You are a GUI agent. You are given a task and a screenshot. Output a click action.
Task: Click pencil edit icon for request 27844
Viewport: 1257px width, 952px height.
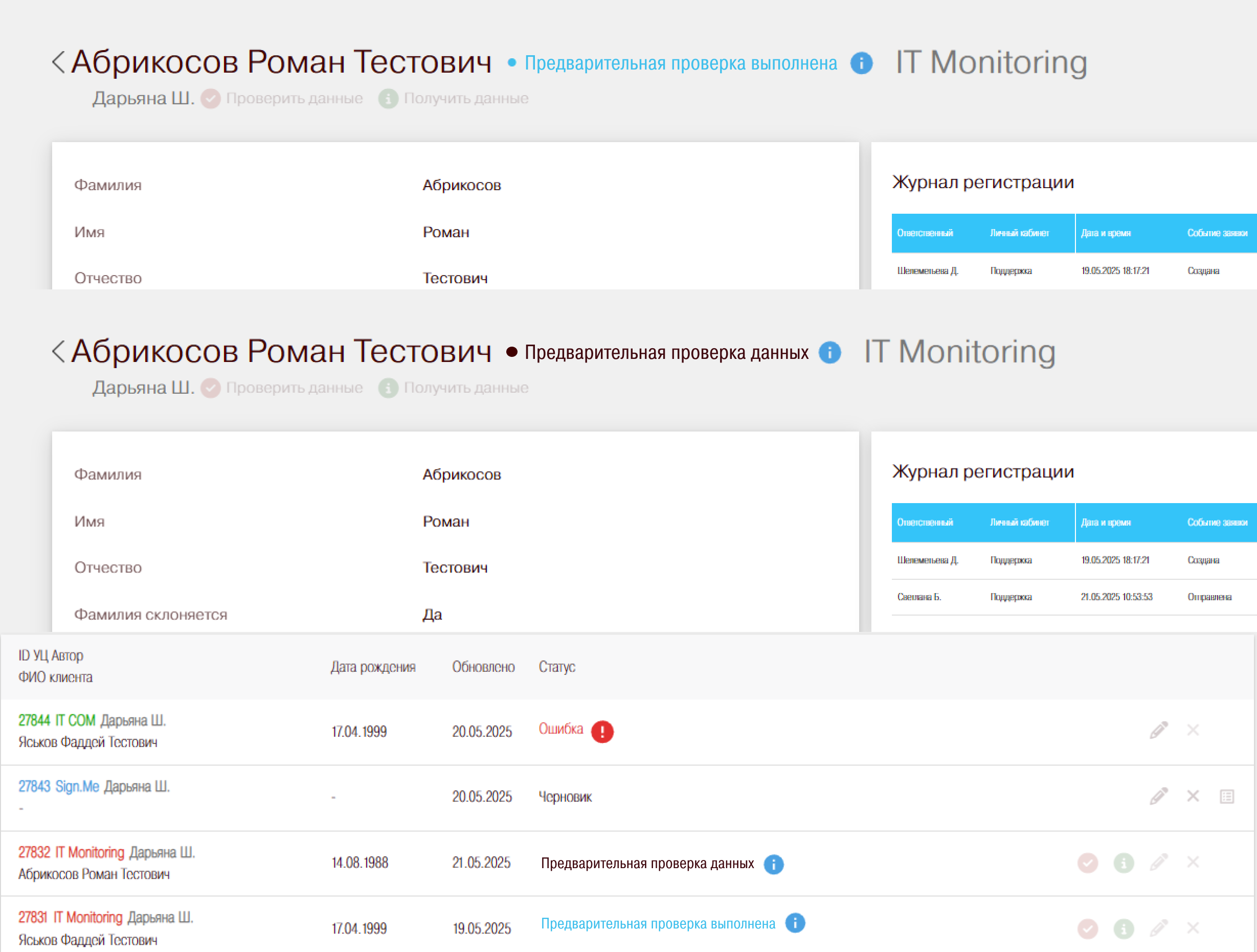(1158, 730)
